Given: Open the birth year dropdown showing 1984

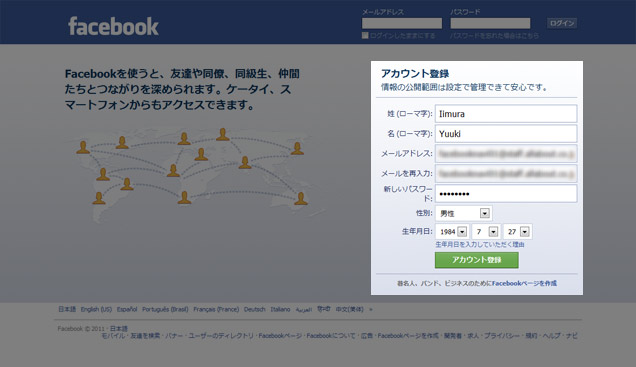Looking at the screenshot, I should [452, 232].
